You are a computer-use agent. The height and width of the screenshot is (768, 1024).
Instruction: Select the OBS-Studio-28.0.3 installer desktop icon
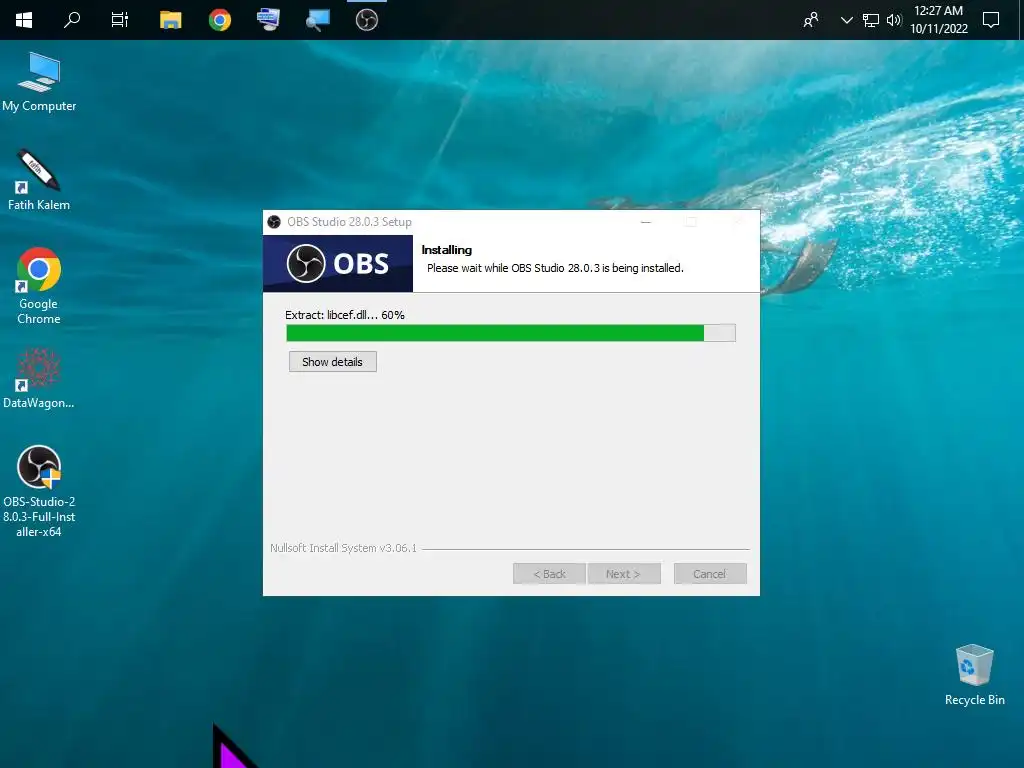39,491
